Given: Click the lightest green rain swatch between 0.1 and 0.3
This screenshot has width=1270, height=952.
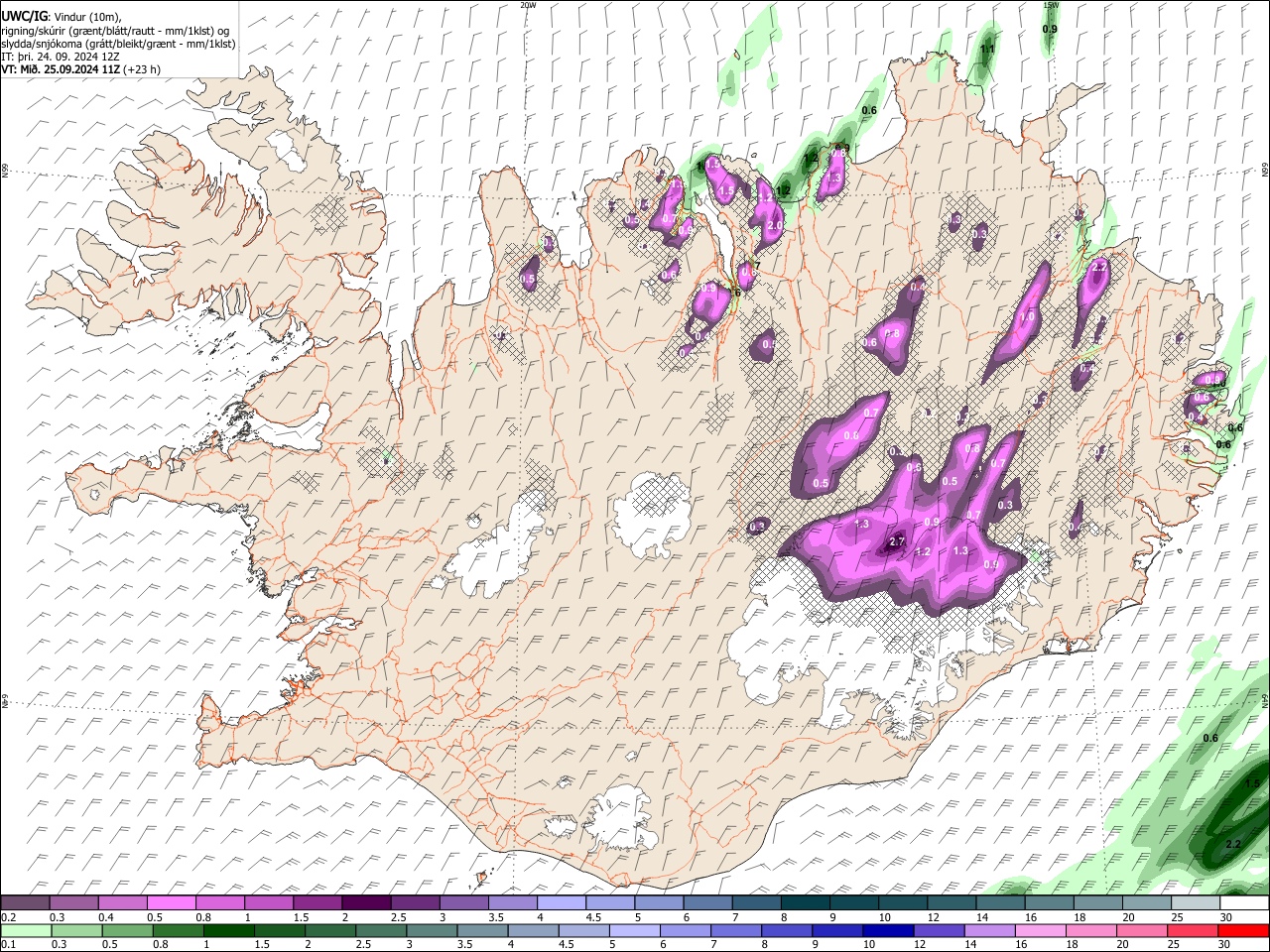Looking at the screenshot, I should pos(26,930).
